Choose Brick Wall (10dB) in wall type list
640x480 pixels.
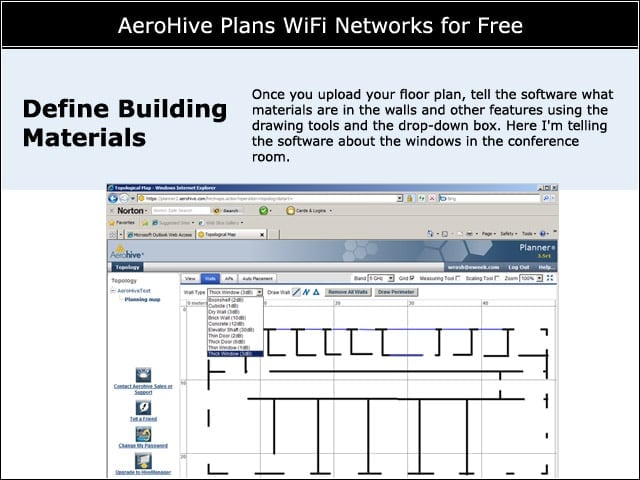click(235, 318)
